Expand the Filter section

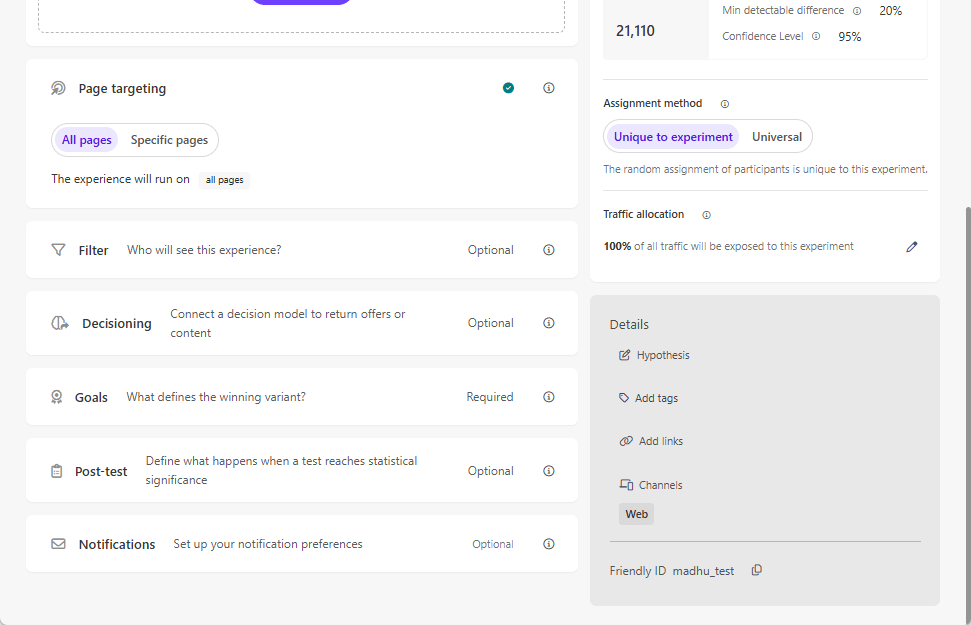[300, 250]
